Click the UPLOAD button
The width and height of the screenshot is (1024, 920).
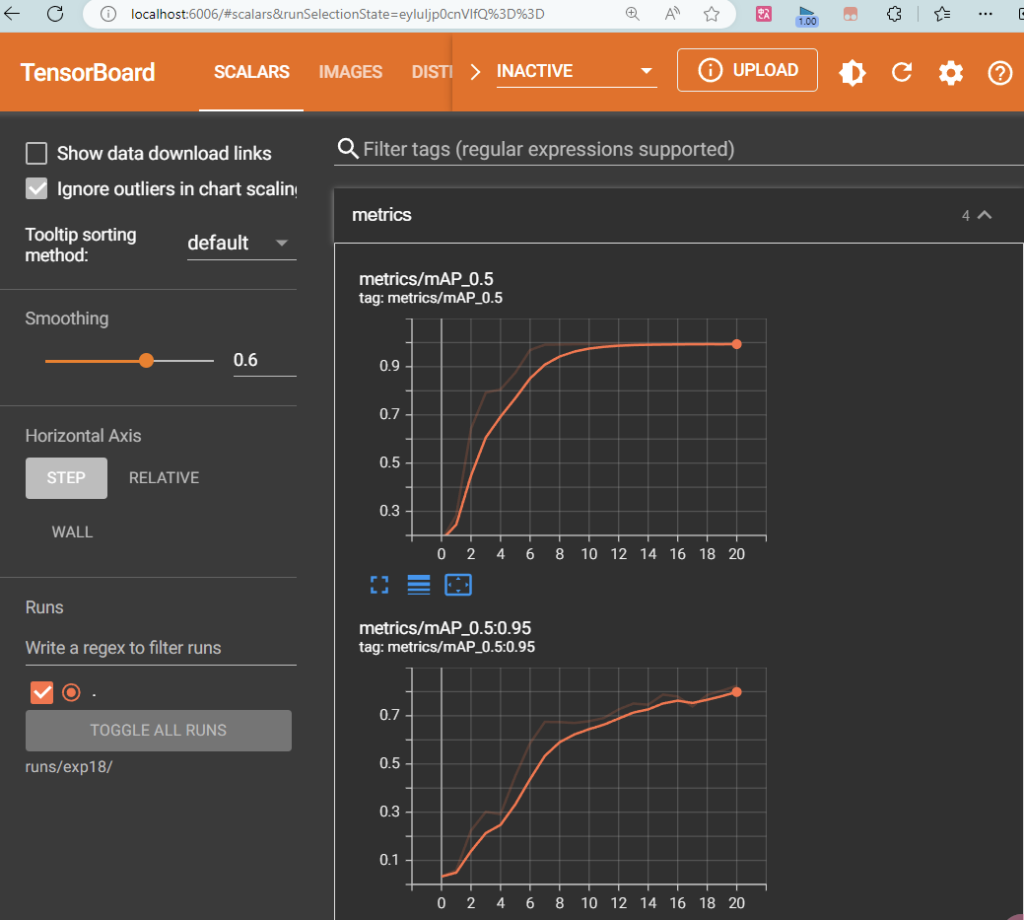(x=747, y=70)
